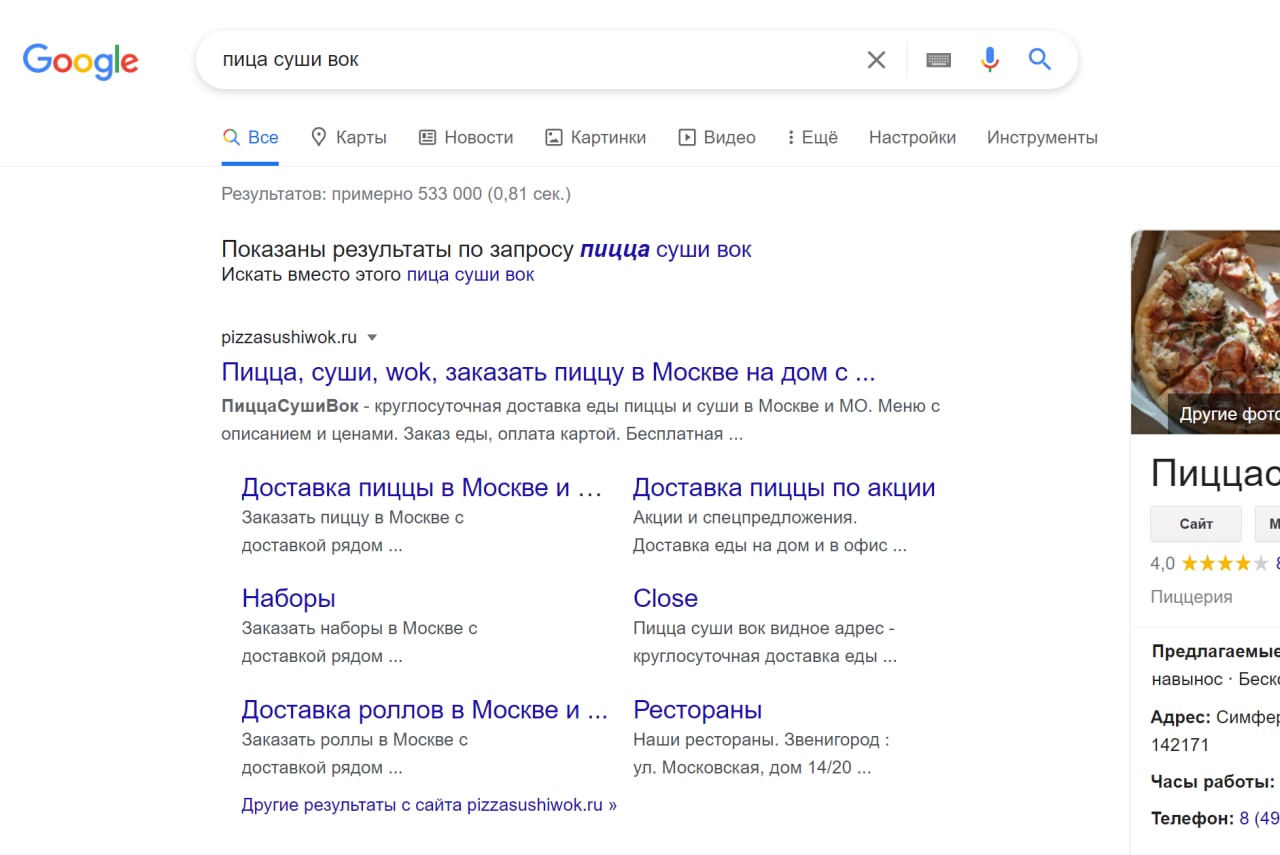
Task: Clear the search query with X icon
Action: 876,60
